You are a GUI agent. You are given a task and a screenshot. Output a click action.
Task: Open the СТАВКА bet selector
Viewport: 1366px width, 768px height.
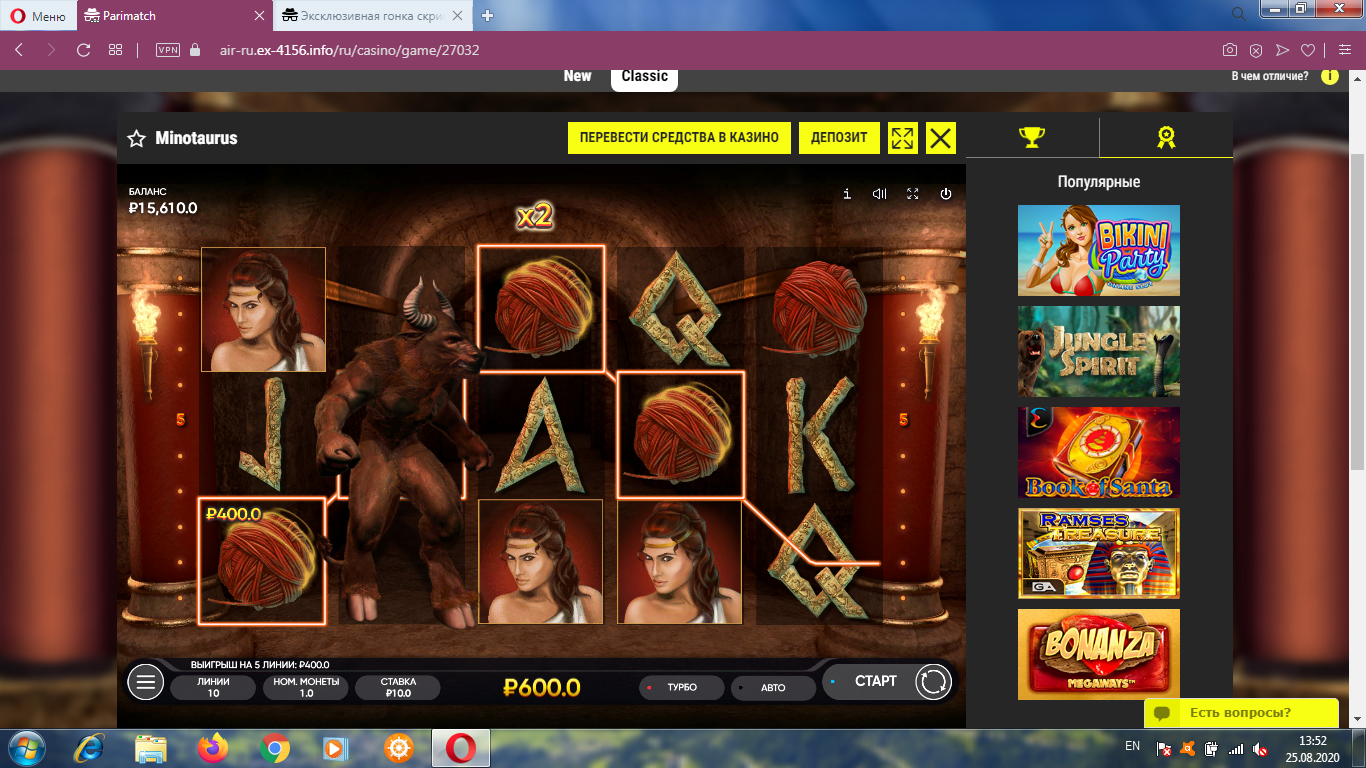[x=398, y=687]
